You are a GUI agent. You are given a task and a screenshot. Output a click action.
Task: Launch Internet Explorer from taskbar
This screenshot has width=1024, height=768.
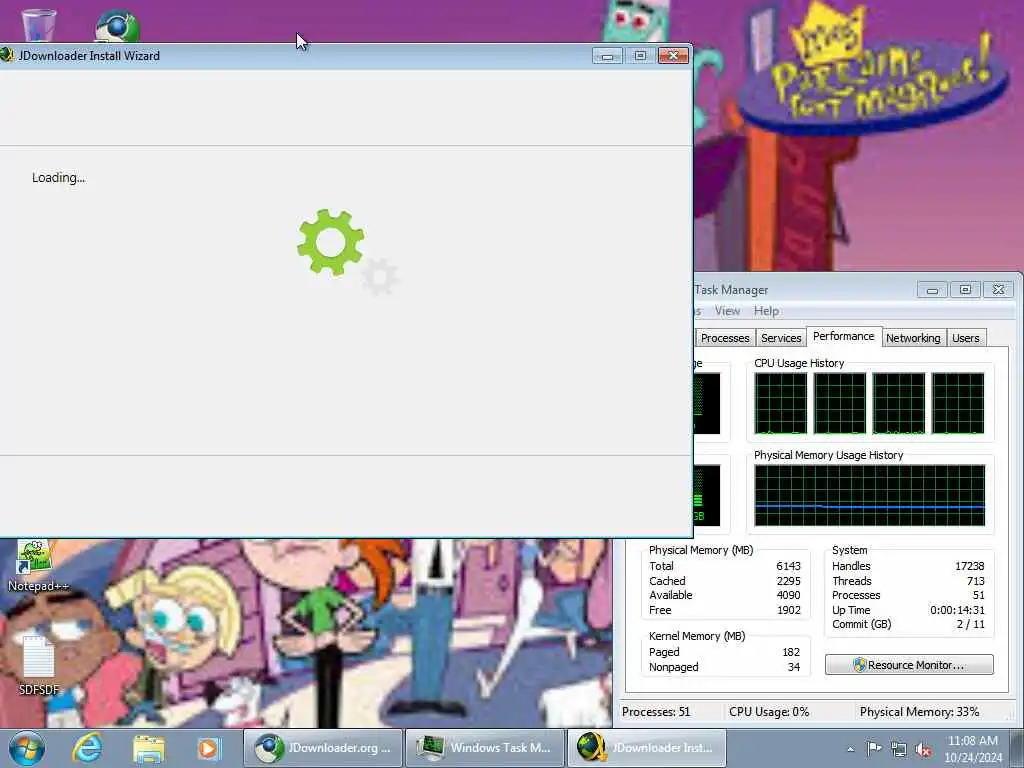88,748
